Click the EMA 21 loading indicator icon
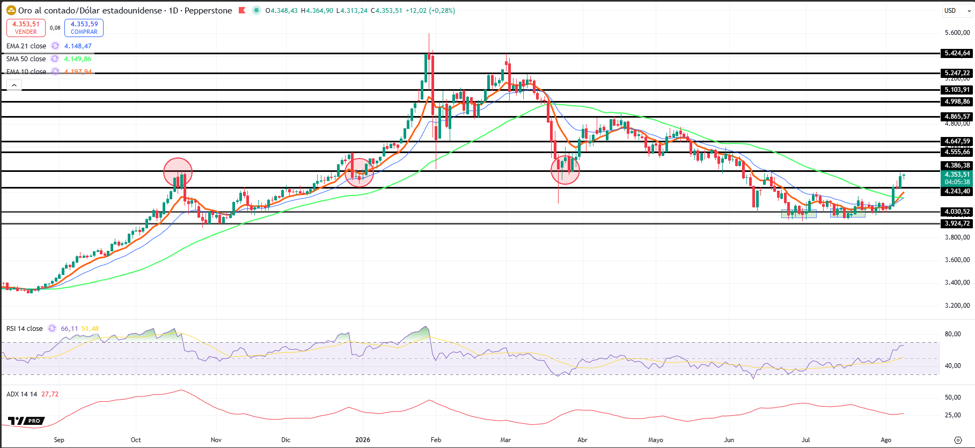 [55, 46]
